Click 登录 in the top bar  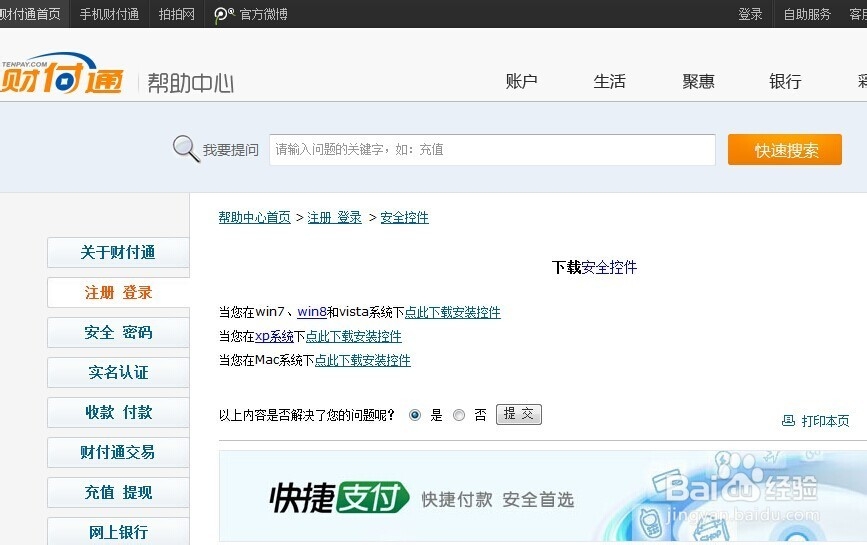click(750, 14)
